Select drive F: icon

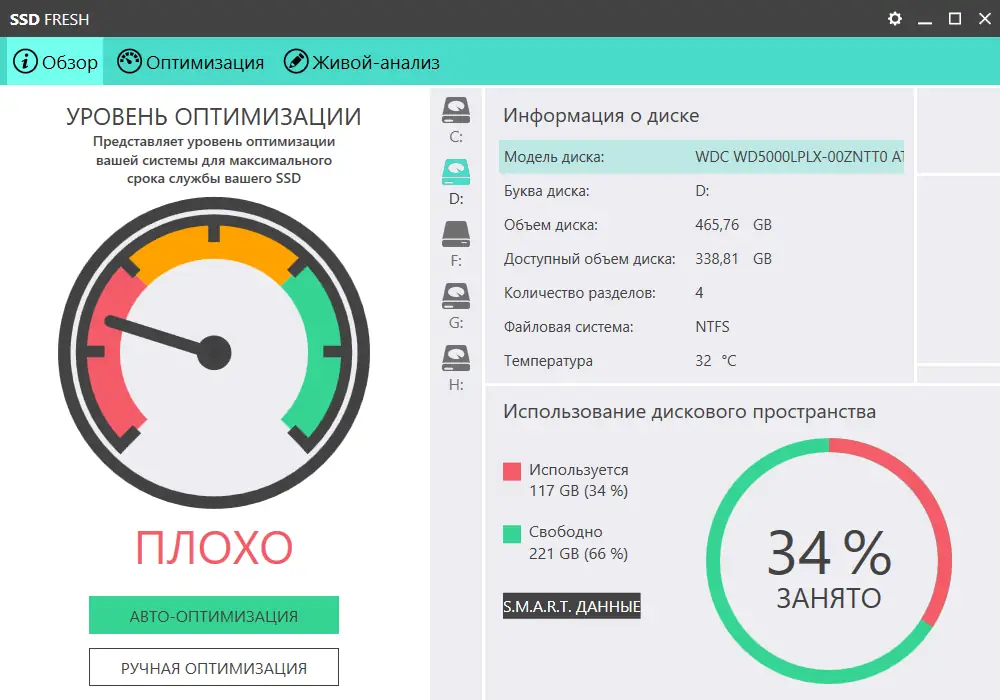click(456, 234)
